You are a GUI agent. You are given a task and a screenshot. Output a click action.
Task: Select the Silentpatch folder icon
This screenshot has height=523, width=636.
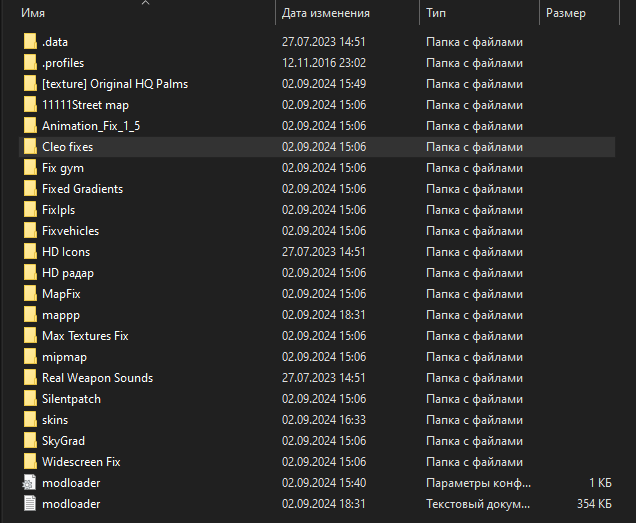(x=30, y=399)
